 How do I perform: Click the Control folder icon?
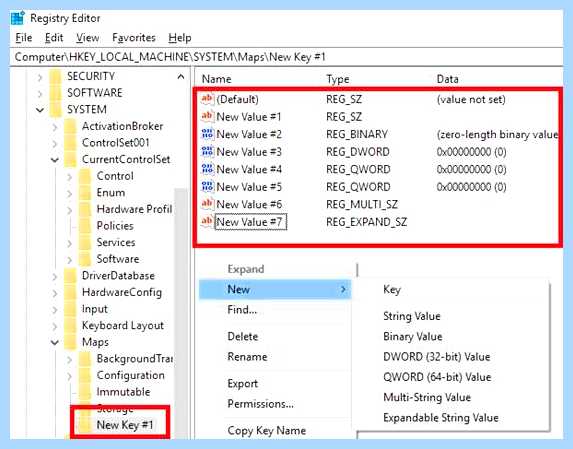pos(85,176)
